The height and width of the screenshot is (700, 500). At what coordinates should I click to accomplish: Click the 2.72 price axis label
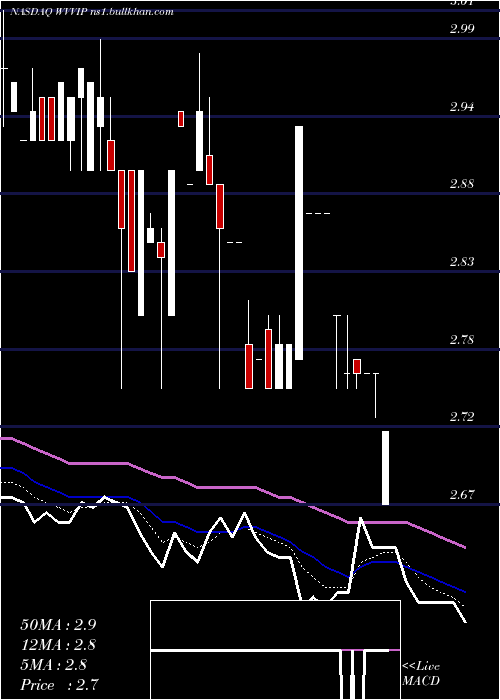(x=462, y=417)
